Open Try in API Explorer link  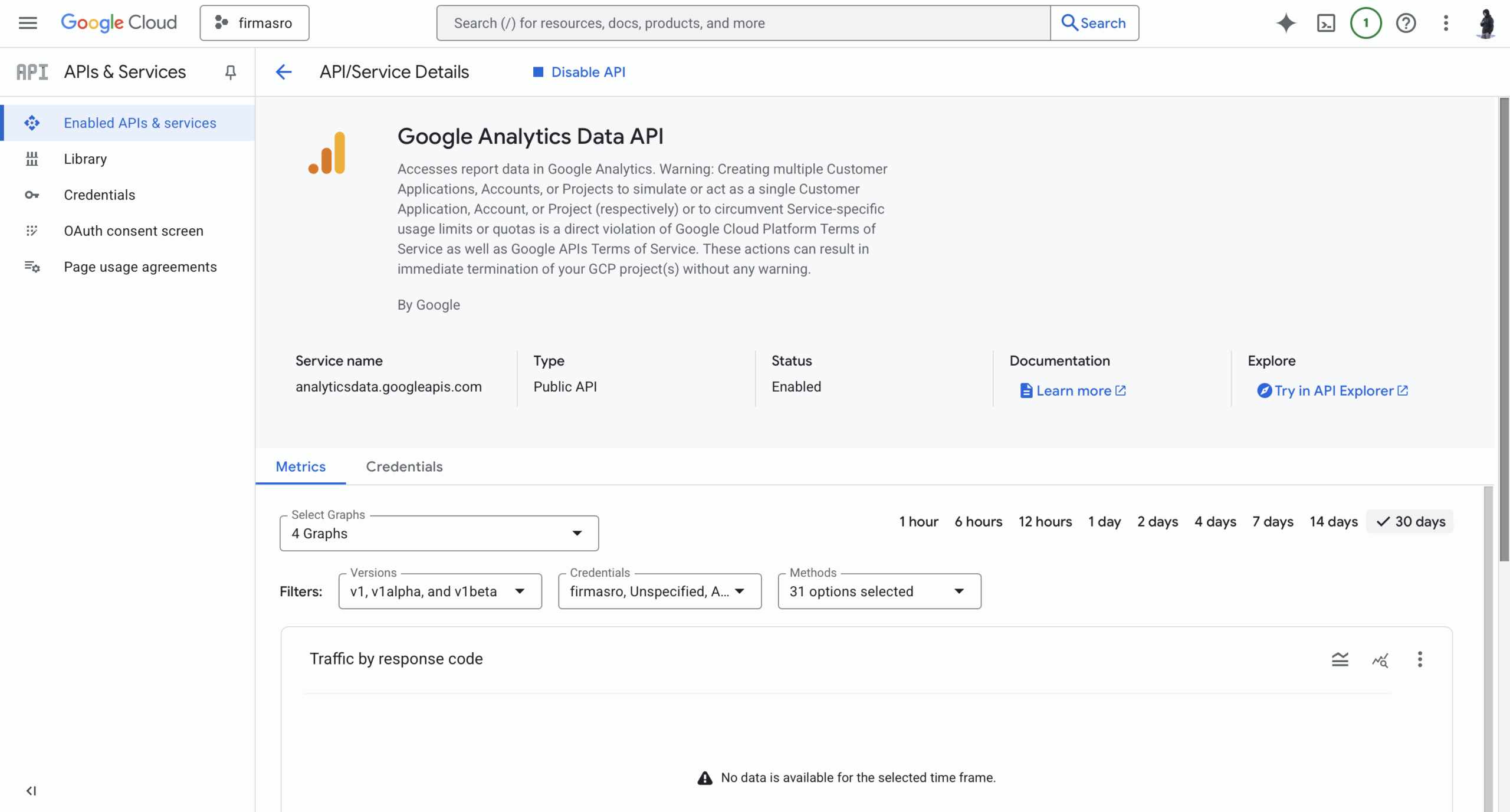(1332, 390)
